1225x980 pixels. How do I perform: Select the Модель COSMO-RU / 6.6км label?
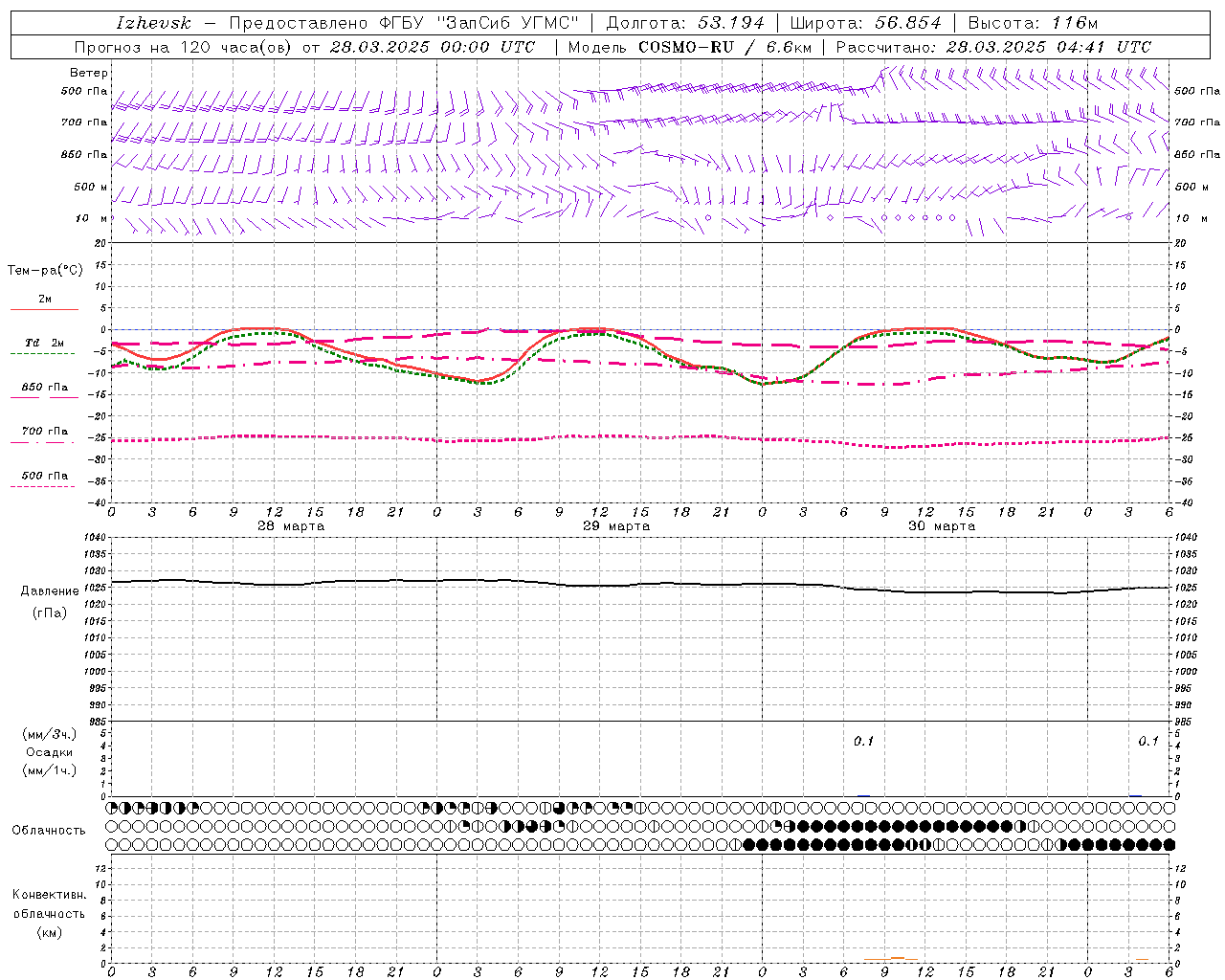[x=690, y=47]
